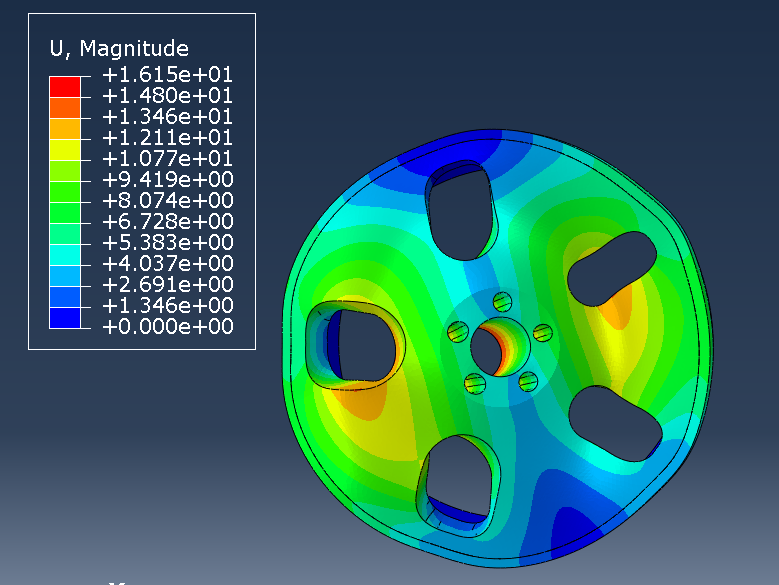Click the legend value +1.346e+01
Viewport: 779px width, 585px height.
pos(167,117)
